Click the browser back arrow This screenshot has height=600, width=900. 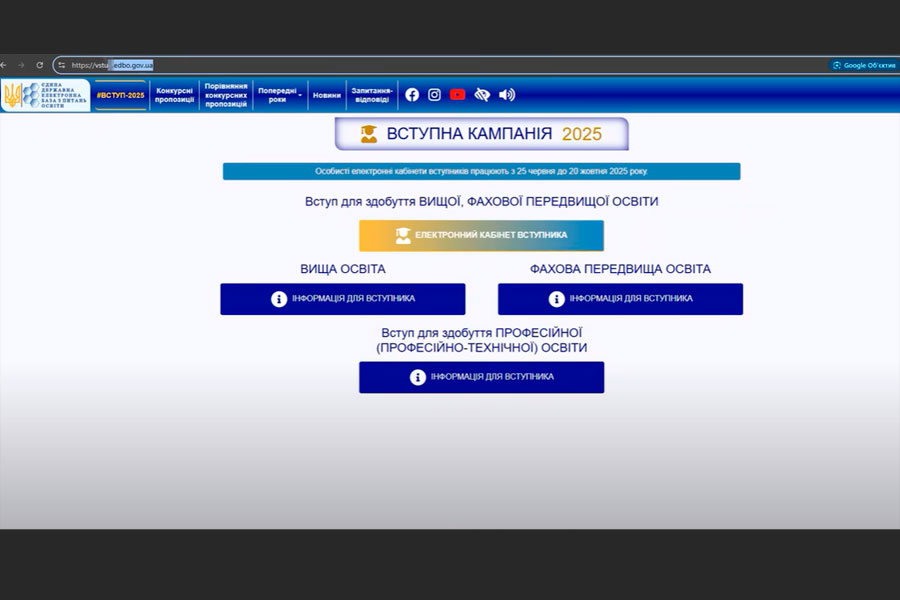click(x=4, y=65)
